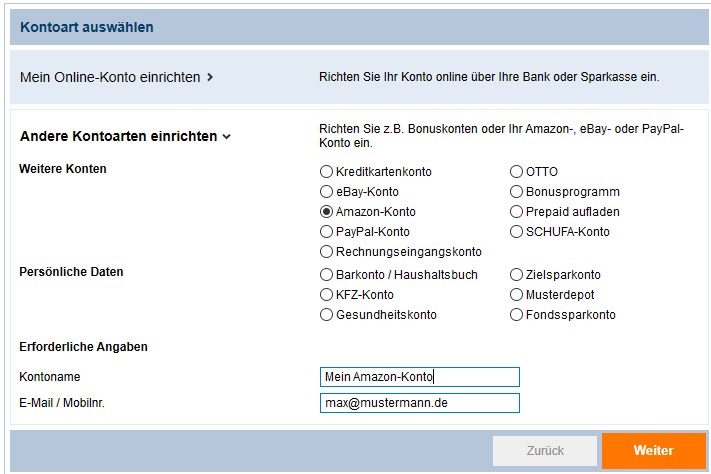The image size is (711, 474).
Task: Select the KFZ-Konto radio button
Action: [x=326, y=294]
